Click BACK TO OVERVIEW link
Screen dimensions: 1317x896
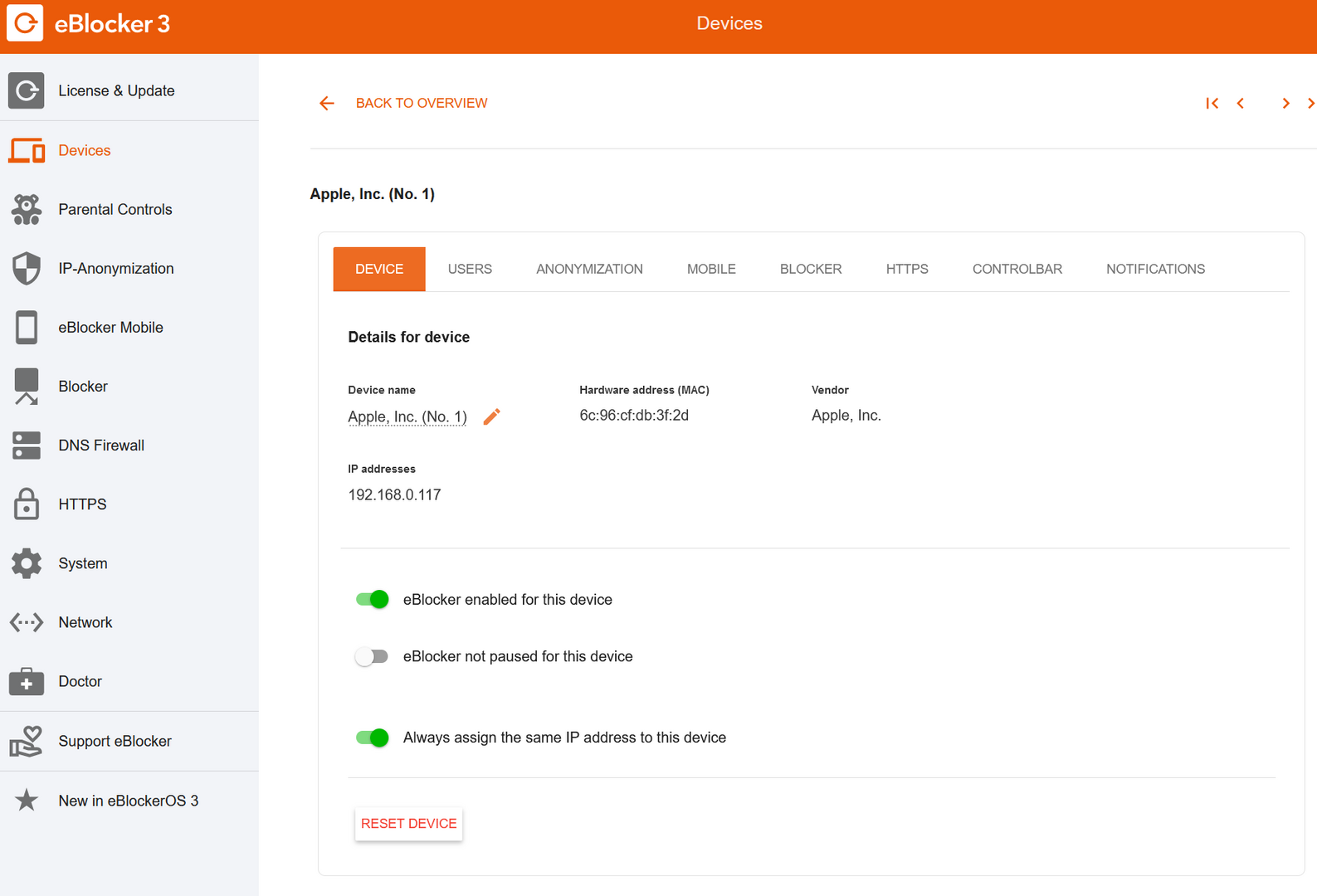[422, 103]
